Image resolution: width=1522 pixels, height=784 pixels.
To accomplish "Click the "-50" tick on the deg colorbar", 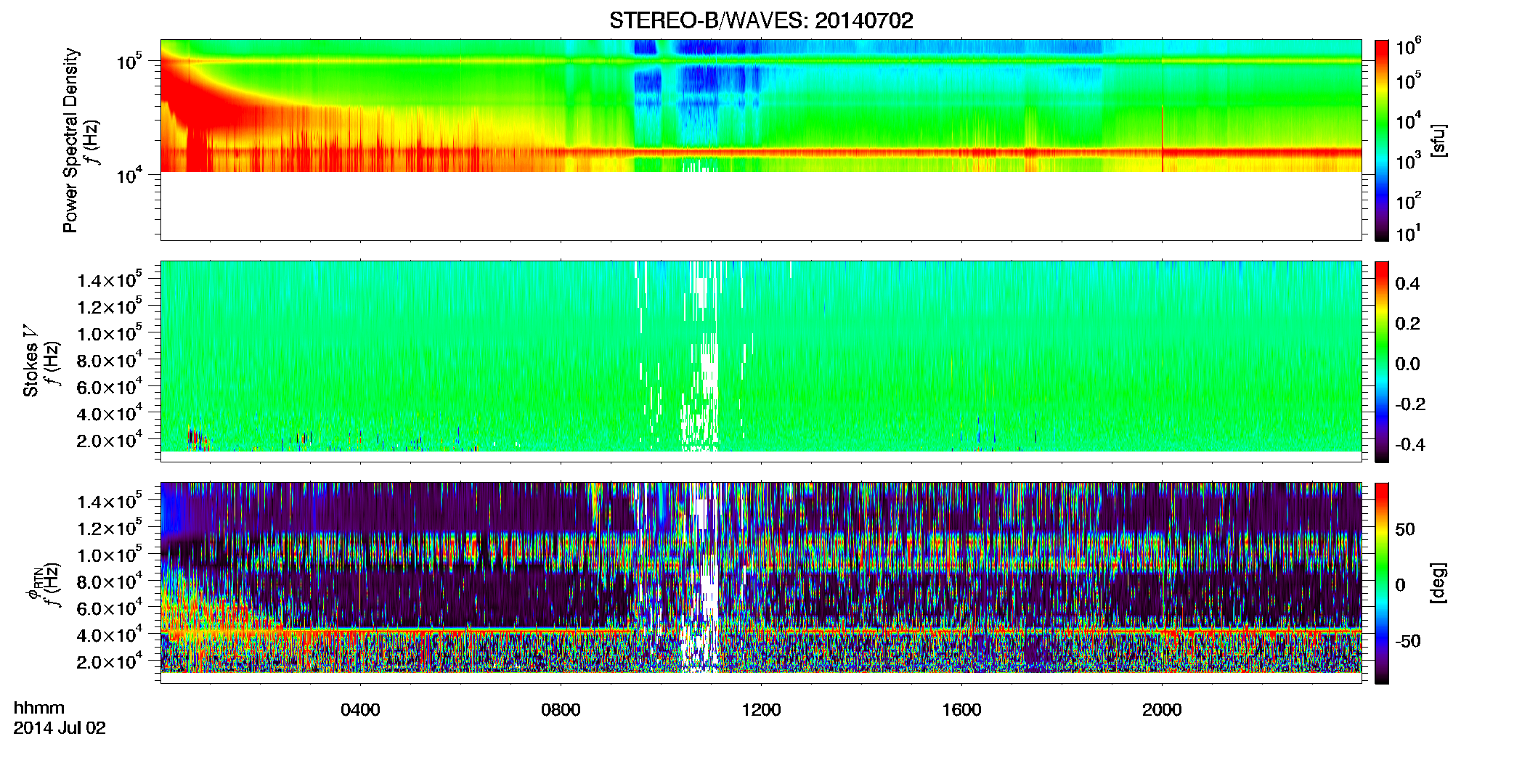I will (1408, 641).
